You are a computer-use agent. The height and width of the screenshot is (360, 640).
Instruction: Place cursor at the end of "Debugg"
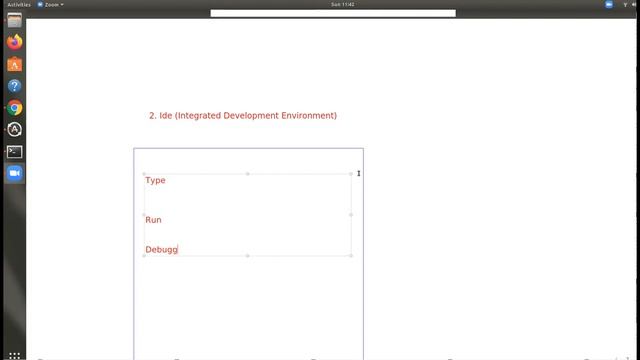pyautogui.click(x=178, y=249)
